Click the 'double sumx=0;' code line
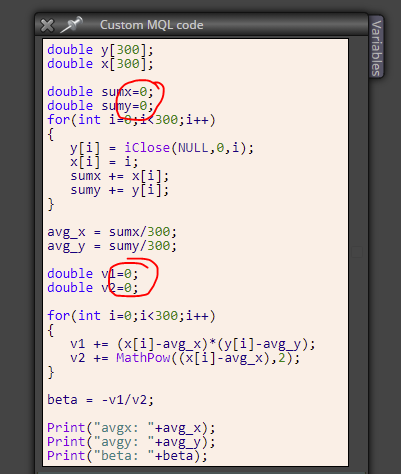Viewport: 401px width, 474px height. coord(100,92)
